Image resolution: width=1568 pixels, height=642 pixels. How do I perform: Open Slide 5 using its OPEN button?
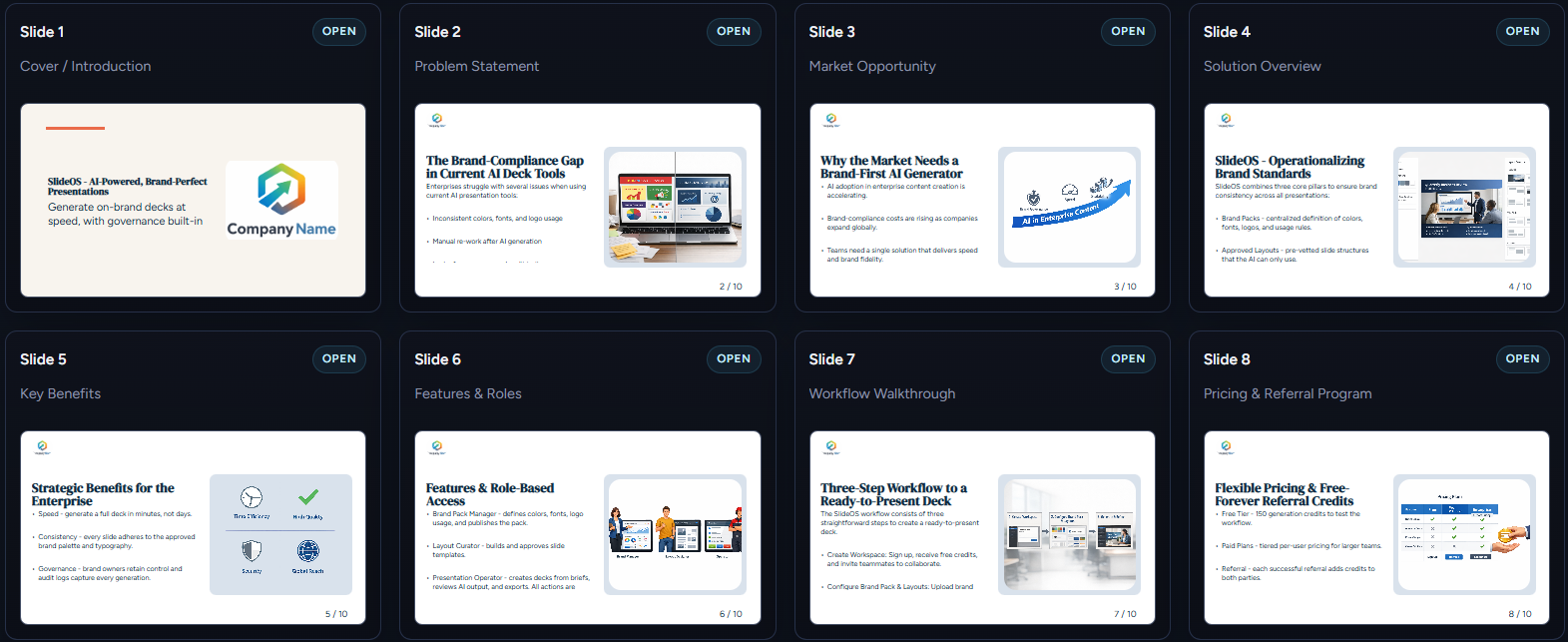(x=339, y=359)
